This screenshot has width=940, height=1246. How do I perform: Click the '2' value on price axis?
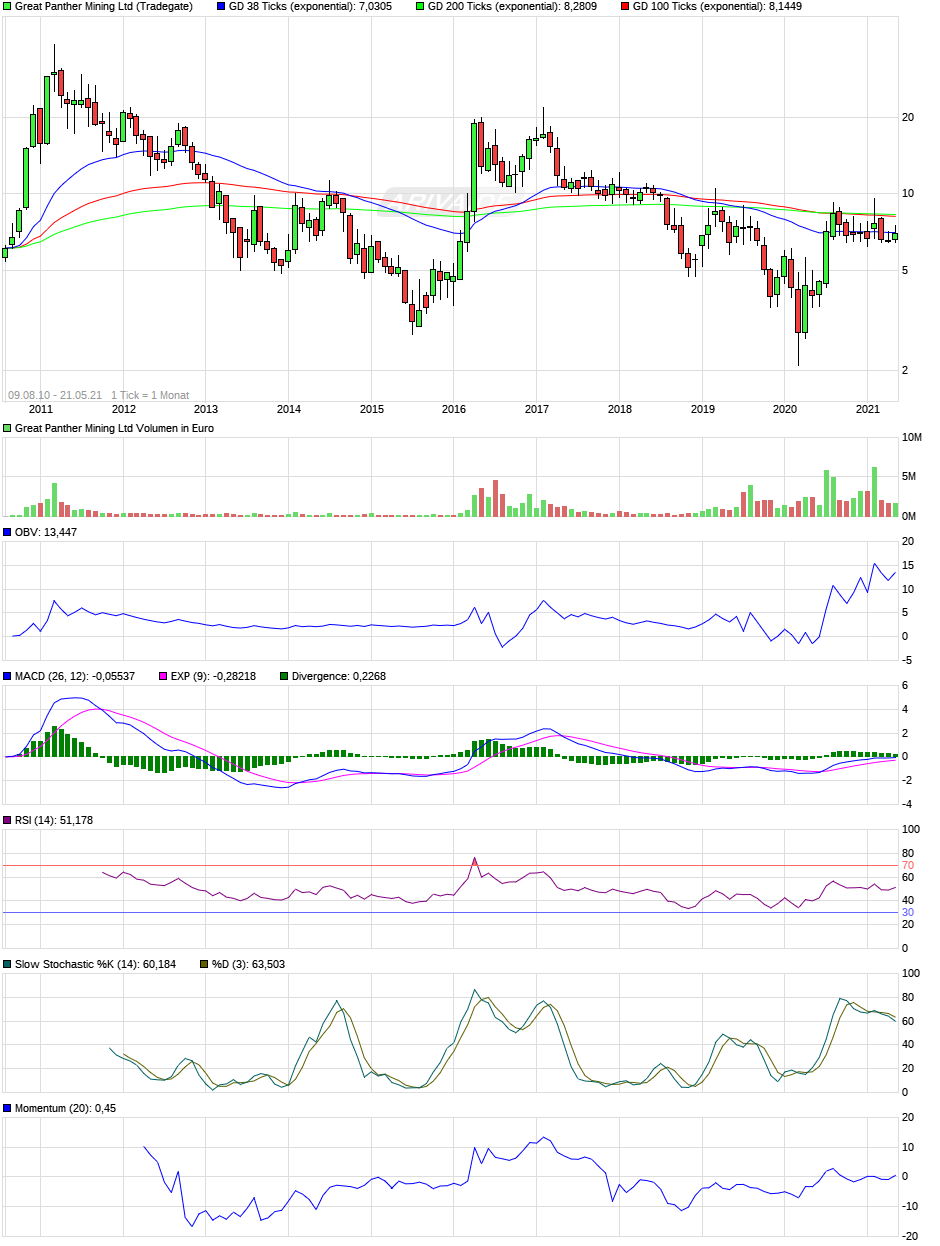905,370
